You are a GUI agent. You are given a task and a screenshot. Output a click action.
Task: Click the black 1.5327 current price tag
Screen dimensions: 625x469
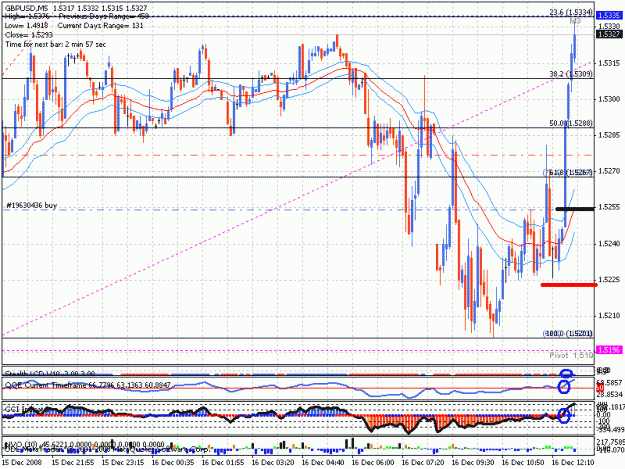coord(609,34)
